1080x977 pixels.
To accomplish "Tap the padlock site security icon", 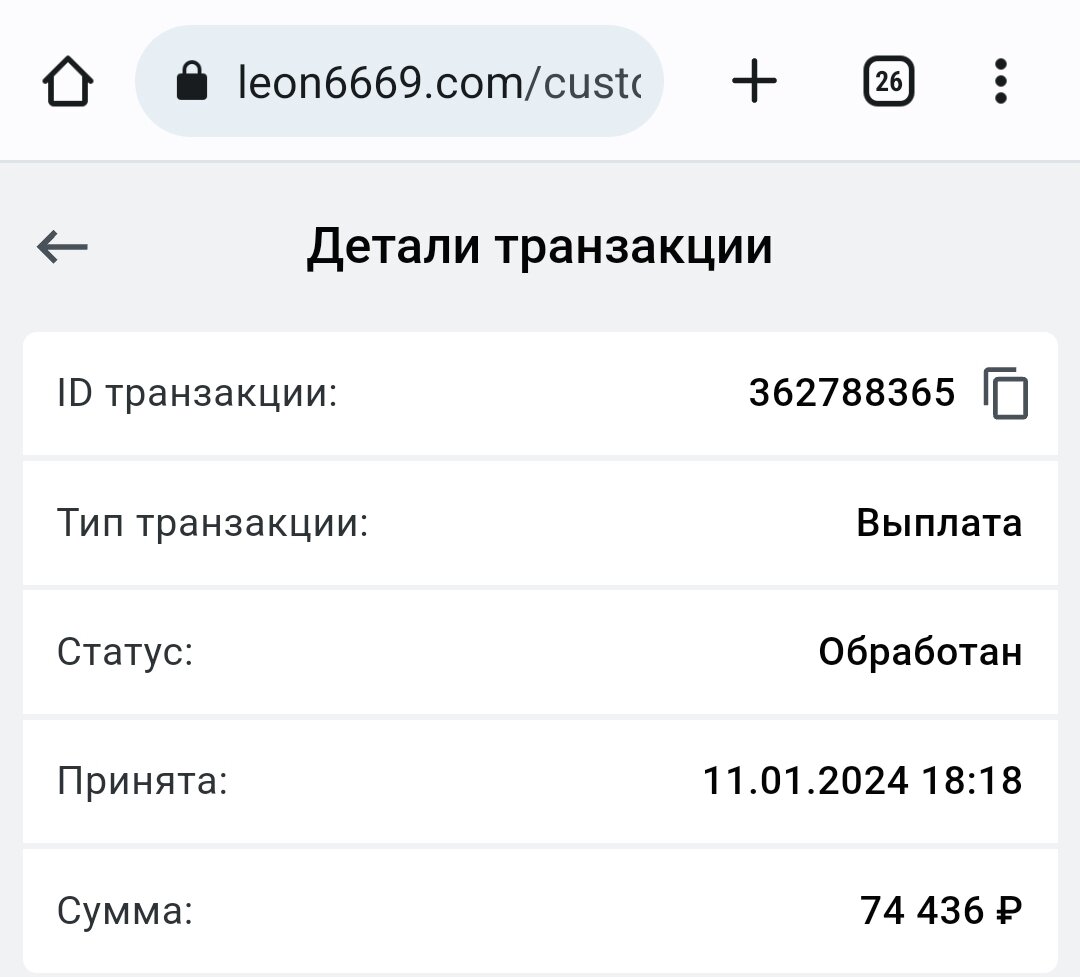I will coord(191,81).
